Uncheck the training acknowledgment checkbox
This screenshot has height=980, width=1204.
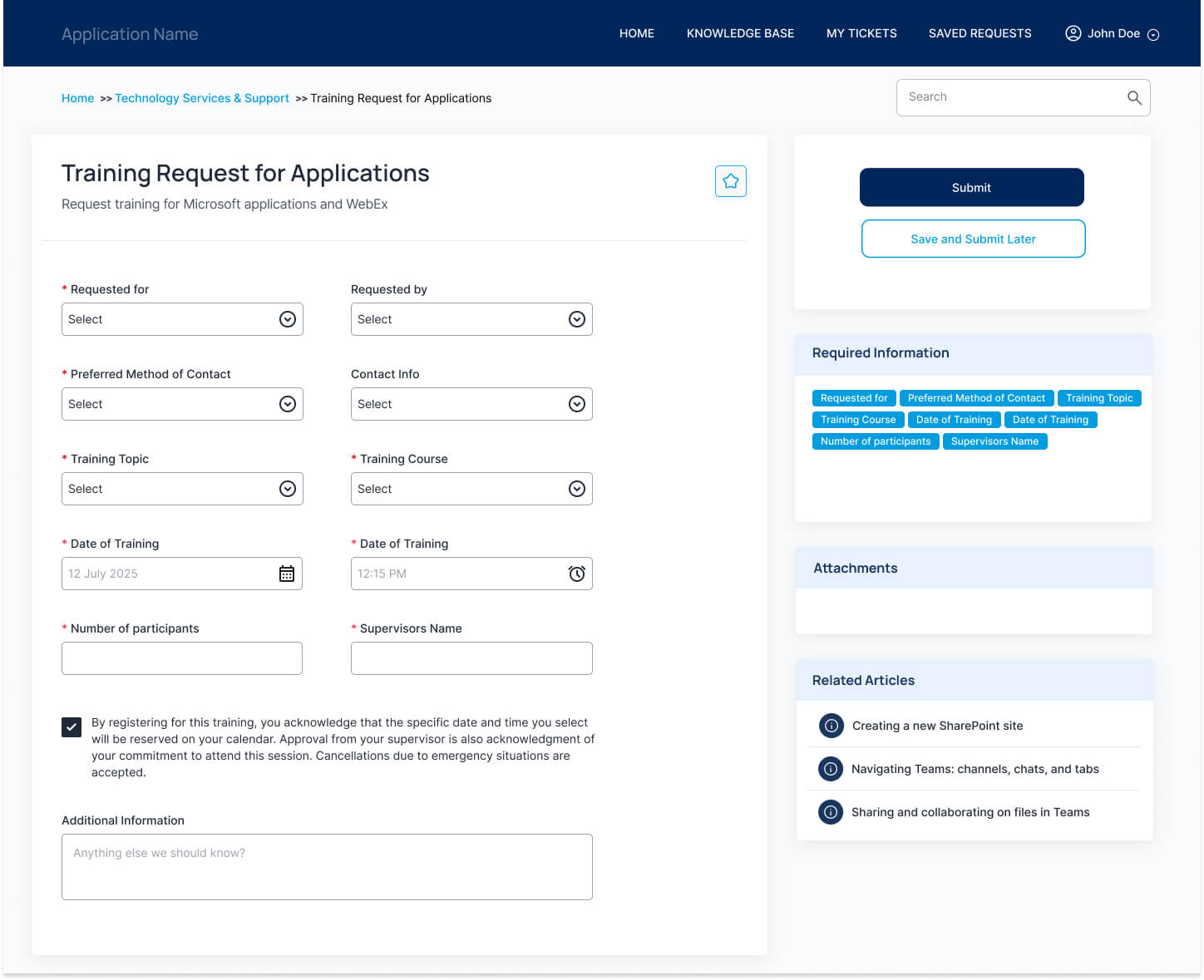[72, 727]
